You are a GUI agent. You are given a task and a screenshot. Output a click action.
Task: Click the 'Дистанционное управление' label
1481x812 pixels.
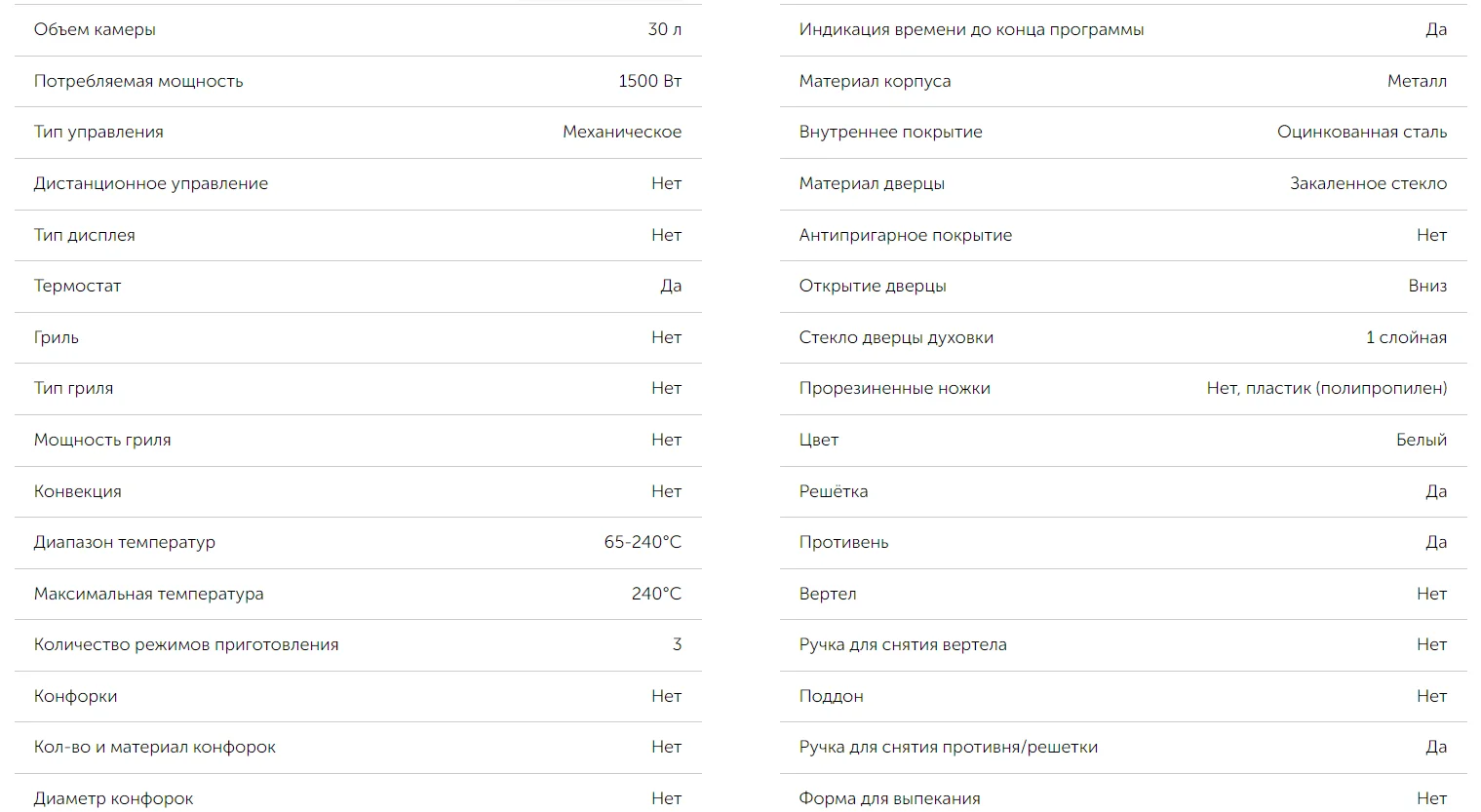point(151,183)
